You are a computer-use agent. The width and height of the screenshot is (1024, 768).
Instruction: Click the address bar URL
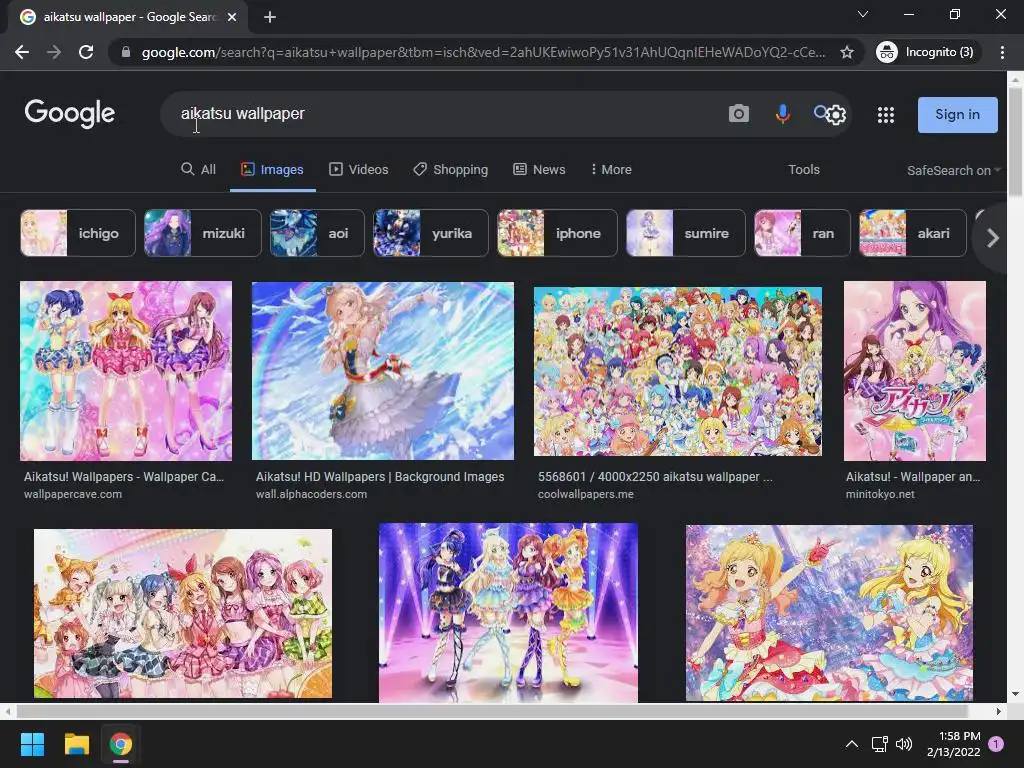[483, 52]
